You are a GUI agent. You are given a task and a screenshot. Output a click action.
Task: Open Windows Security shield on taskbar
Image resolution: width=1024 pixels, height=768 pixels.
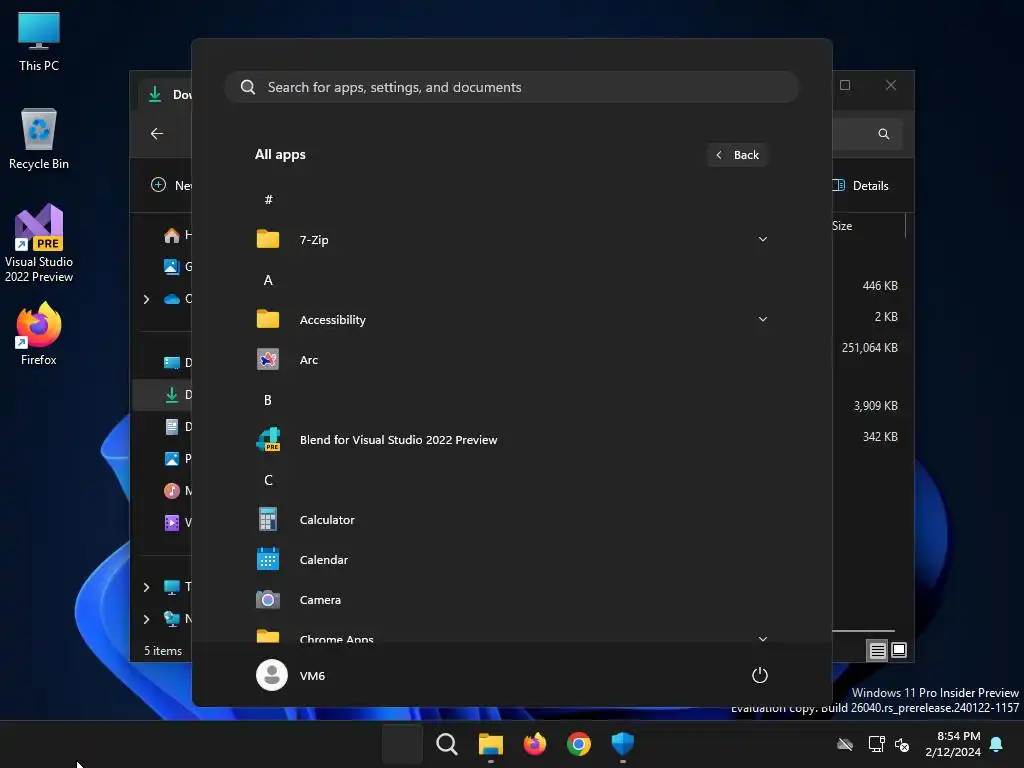[x=622, y=744]
